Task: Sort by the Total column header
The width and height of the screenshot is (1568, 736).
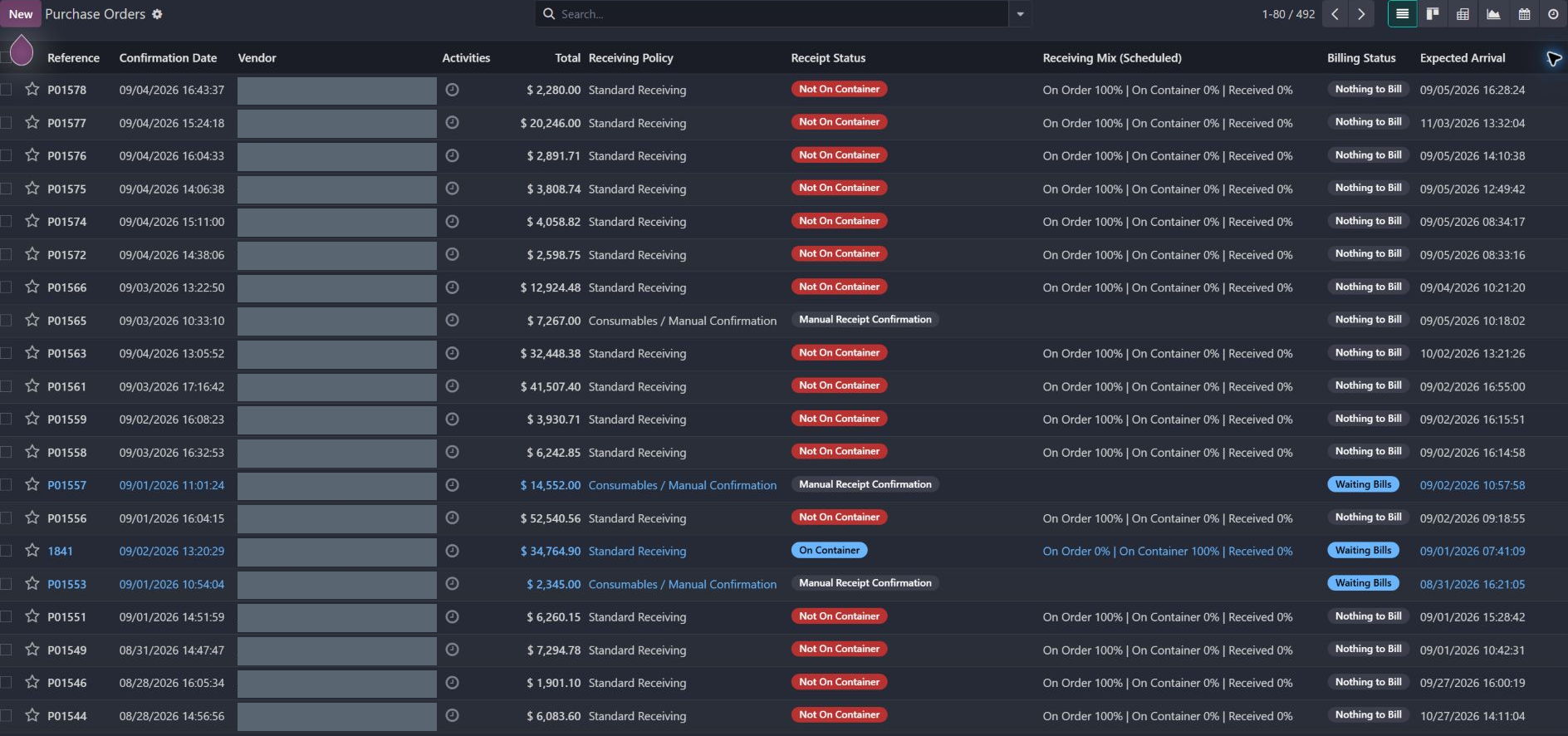Action: (568, 58)
